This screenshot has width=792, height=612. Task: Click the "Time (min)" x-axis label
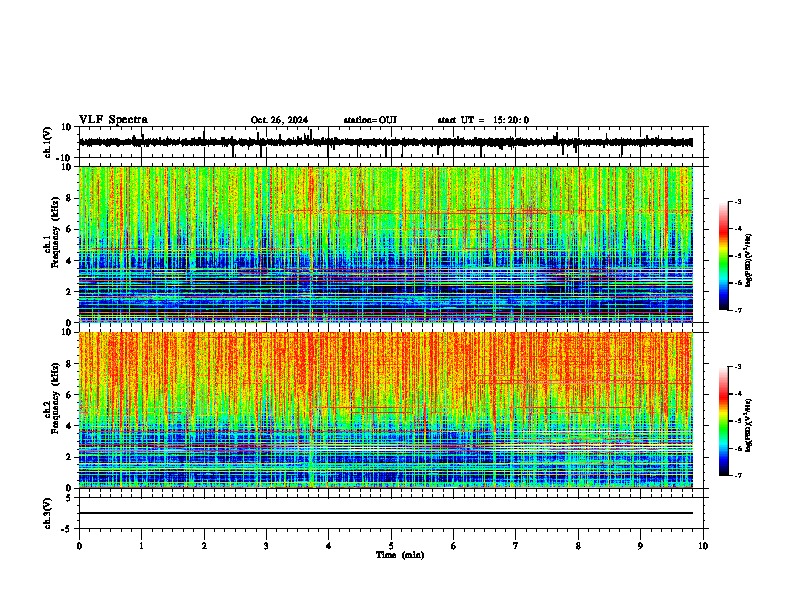(400, 555)
